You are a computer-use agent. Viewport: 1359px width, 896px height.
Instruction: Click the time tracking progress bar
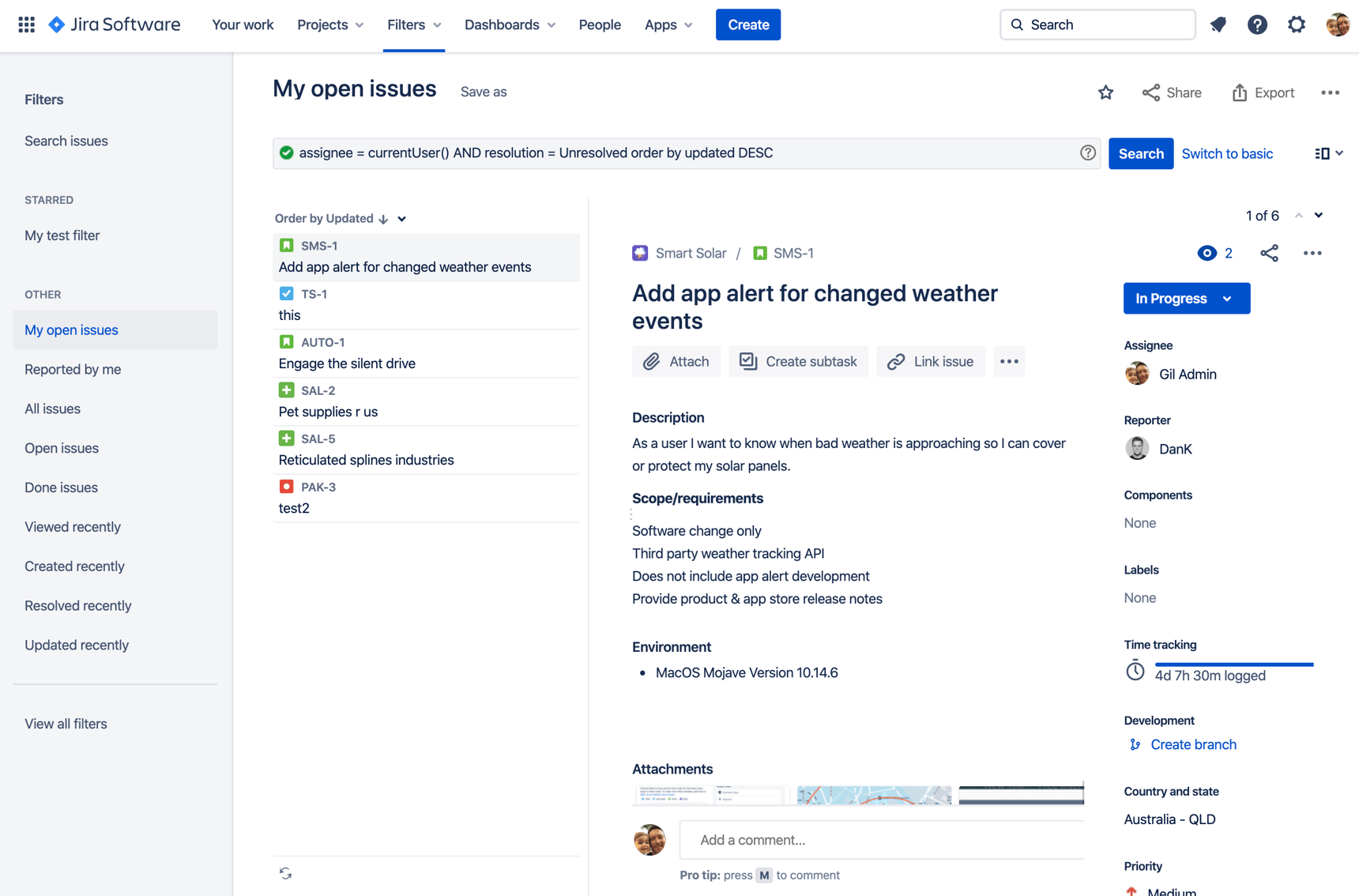click(1235, 663)
